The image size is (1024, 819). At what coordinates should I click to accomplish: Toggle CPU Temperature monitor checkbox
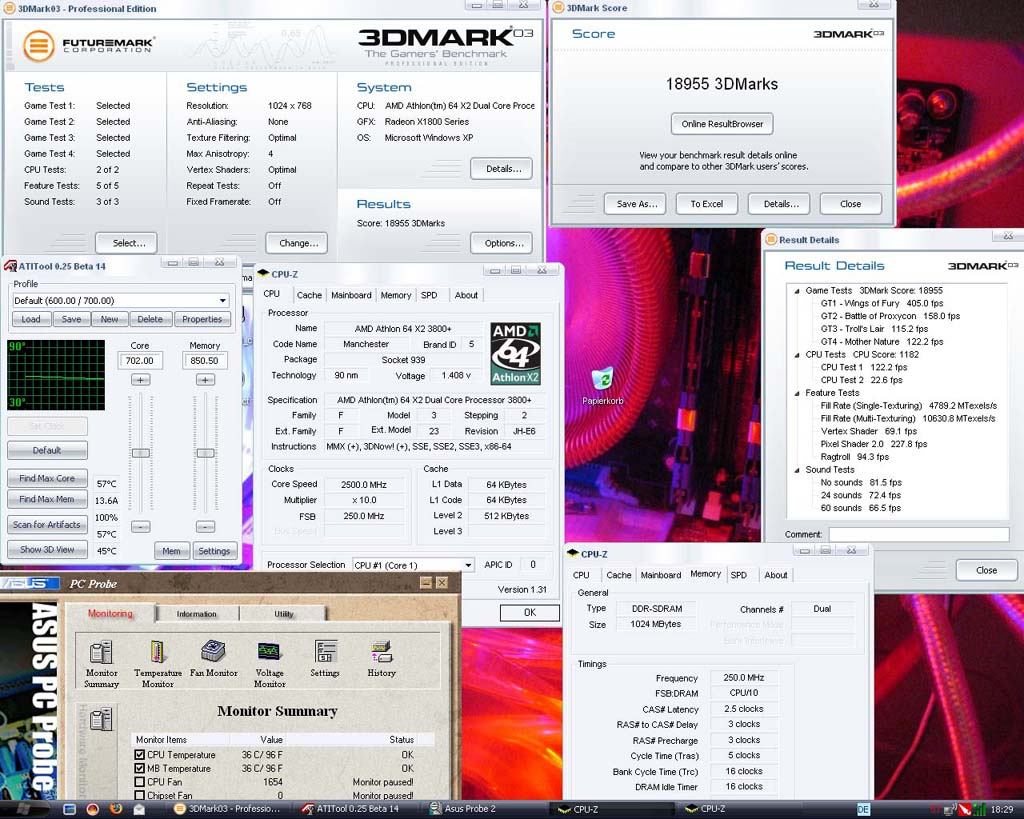(x=139, y=754)
